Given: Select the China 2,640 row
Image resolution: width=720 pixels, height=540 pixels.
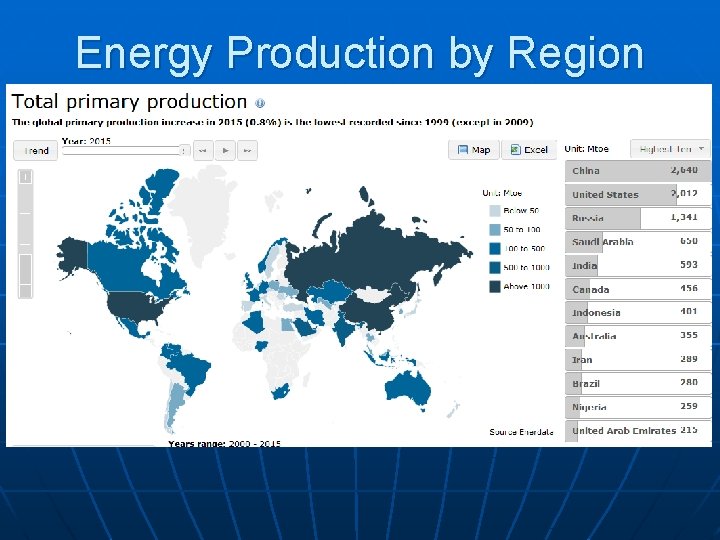Looking at the screenshot, I should pos(638,171).
